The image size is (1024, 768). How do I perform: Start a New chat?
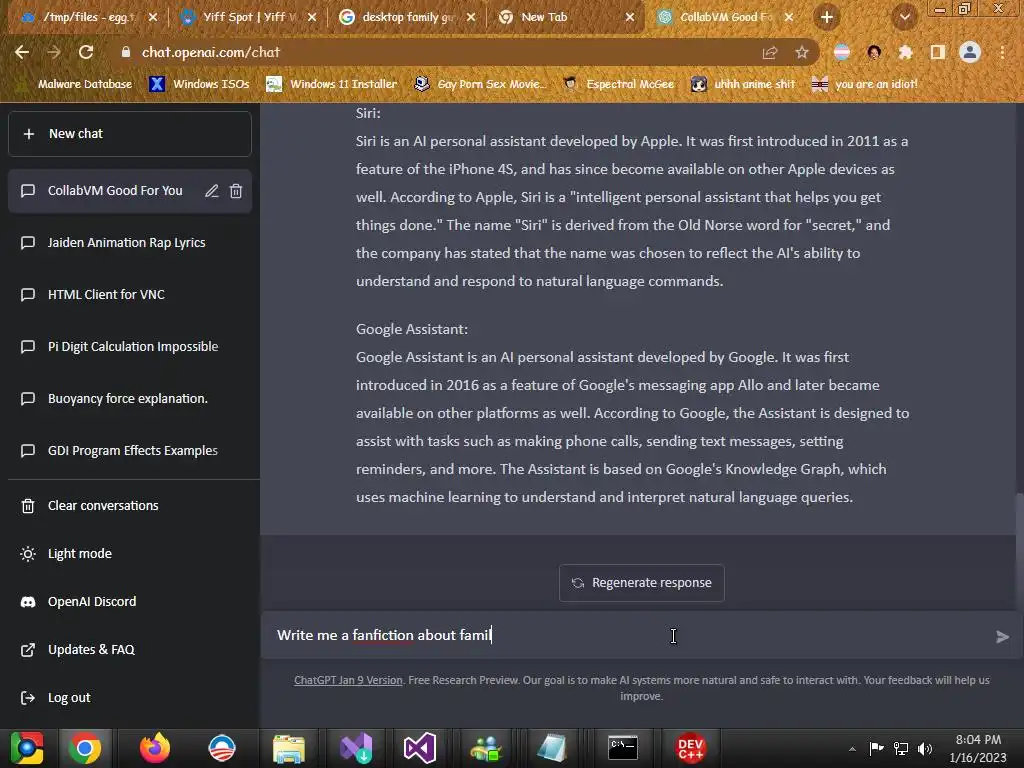coord(130,134)
